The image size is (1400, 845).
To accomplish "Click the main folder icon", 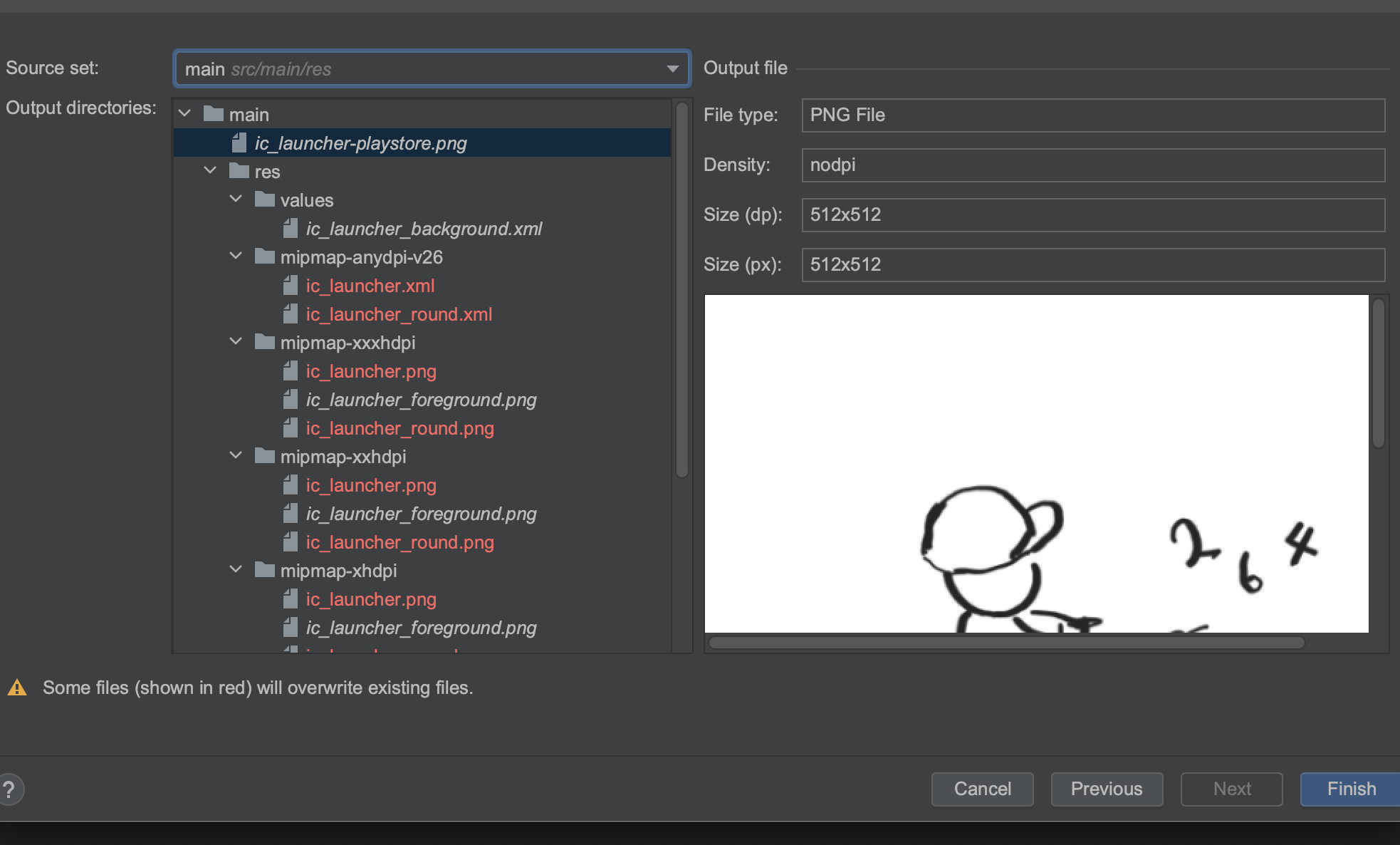I will point(213,114).
